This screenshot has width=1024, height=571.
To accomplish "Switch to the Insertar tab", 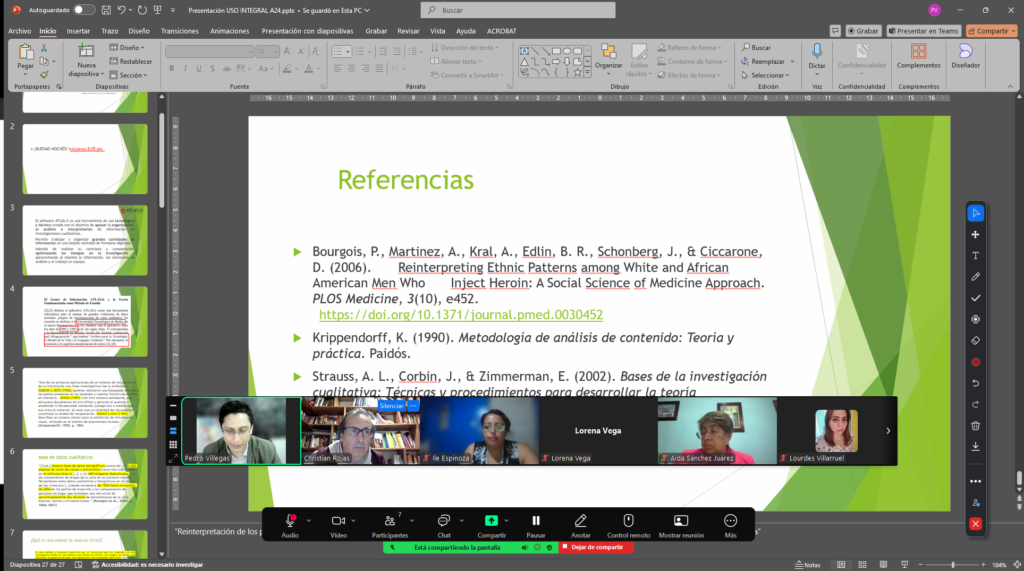I will (x=78, y=31).
